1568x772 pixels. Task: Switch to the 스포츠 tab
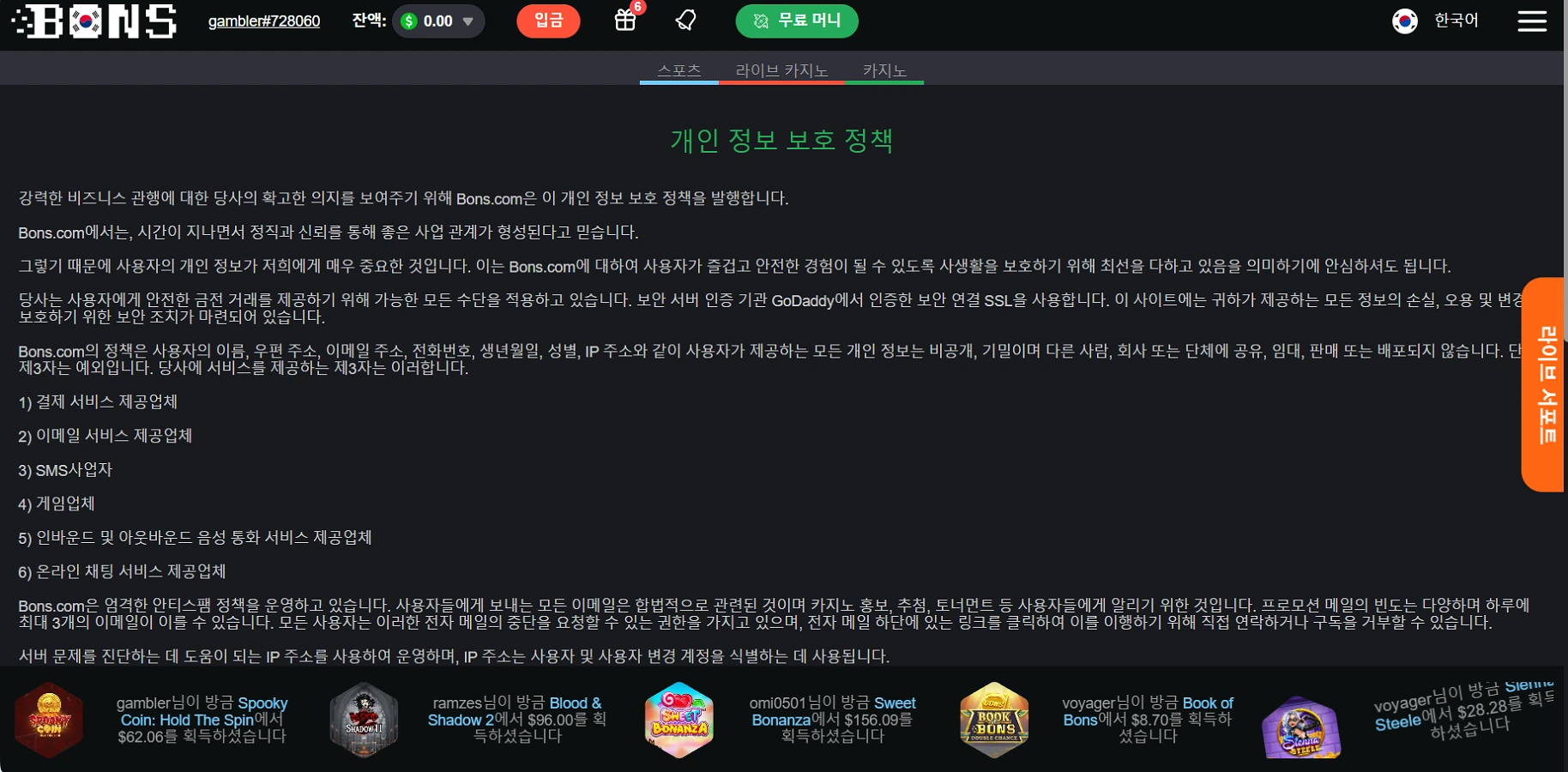(x=679, y=70)
